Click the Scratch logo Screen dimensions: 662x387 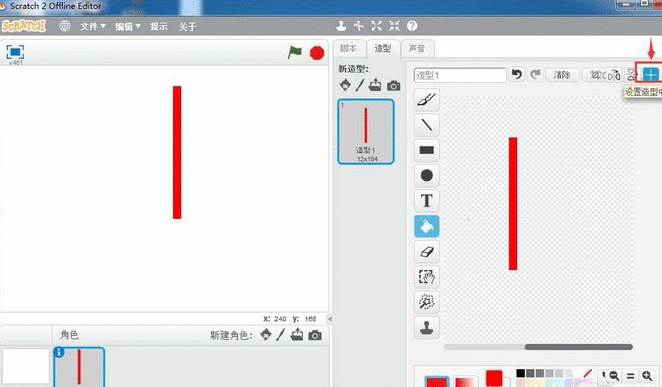coord(24,26)
